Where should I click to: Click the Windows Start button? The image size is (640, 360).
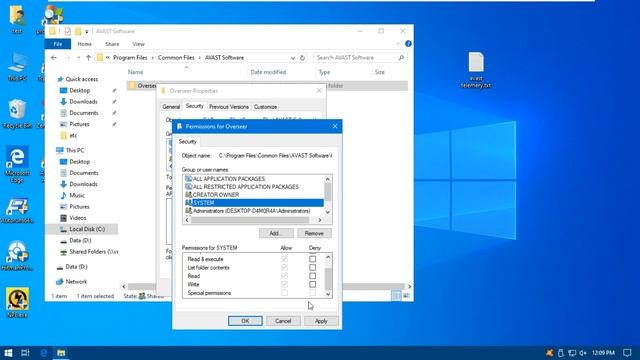coord(8,353)
